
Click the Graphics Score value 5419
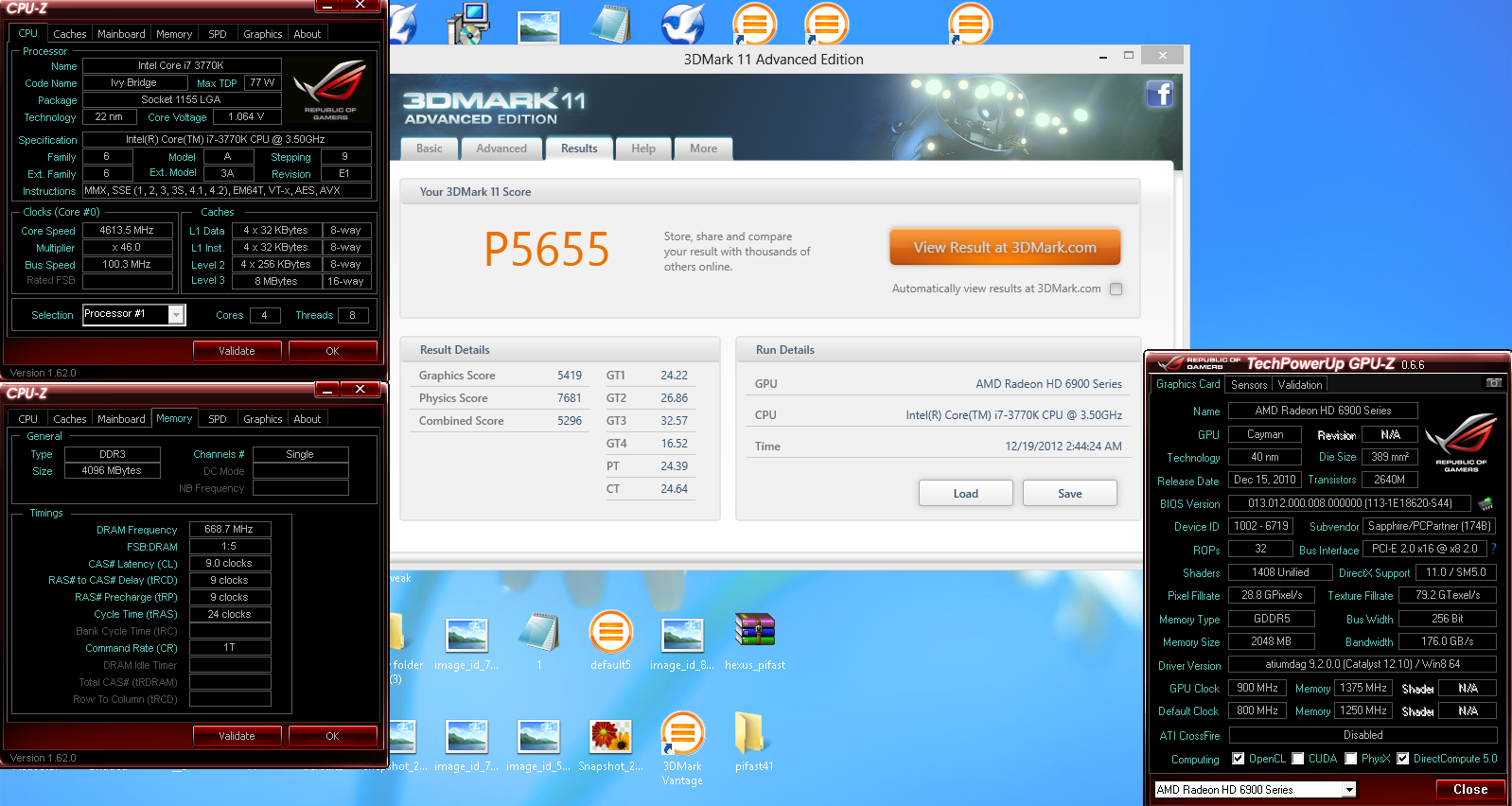570,376
